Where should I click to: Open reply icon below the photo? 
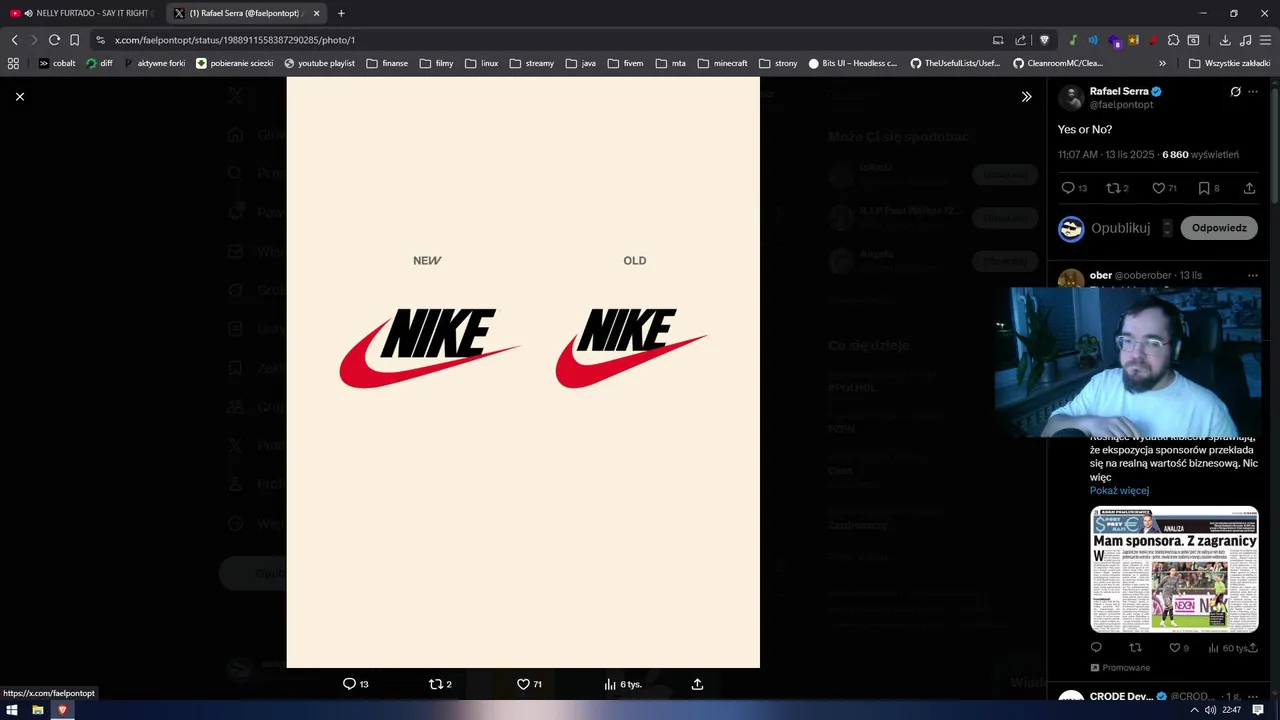[349, 684]
